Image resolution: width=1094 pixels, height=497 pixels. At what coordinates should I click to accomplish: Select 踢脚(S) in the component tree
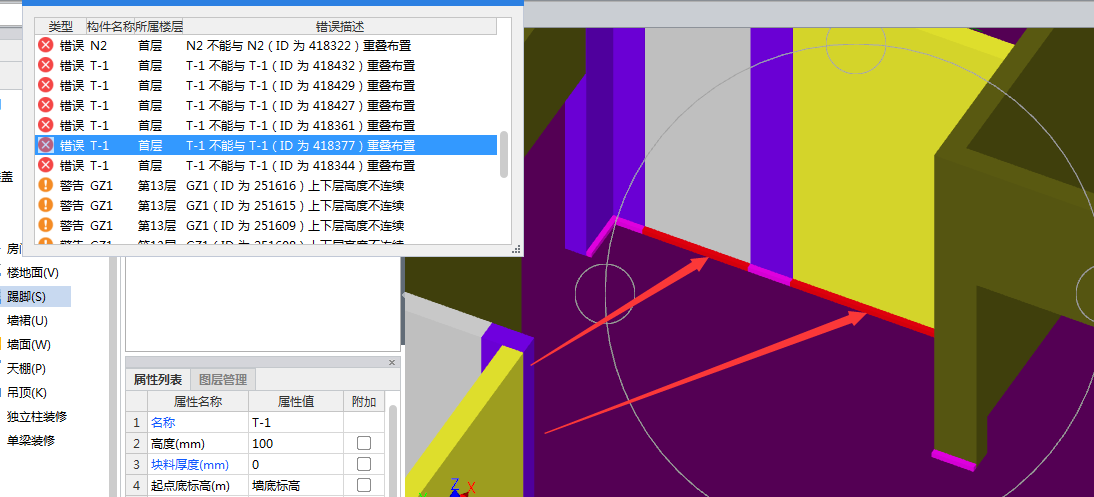point(27,297)
